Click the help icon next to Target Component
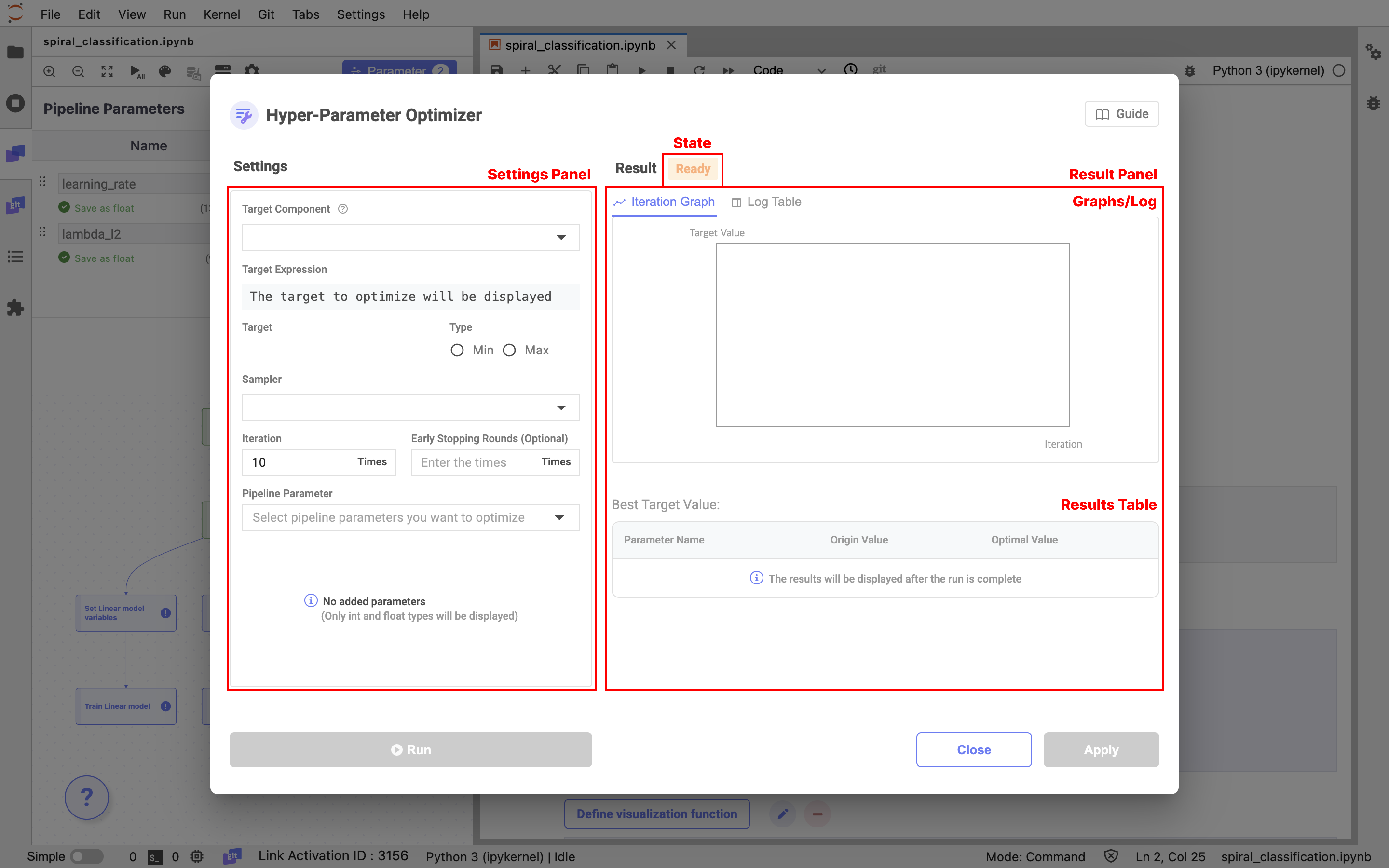Image resolution: width=1389 pixels, height=868 pixels. [x=343, y=209]
